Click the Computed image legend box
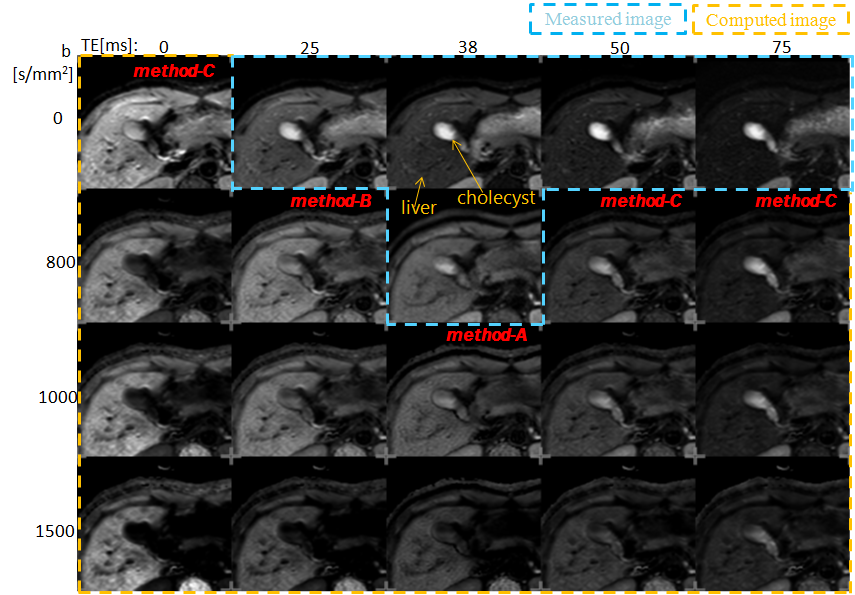Viewport: 855px width, 595px height. click(x=770, y=20)
